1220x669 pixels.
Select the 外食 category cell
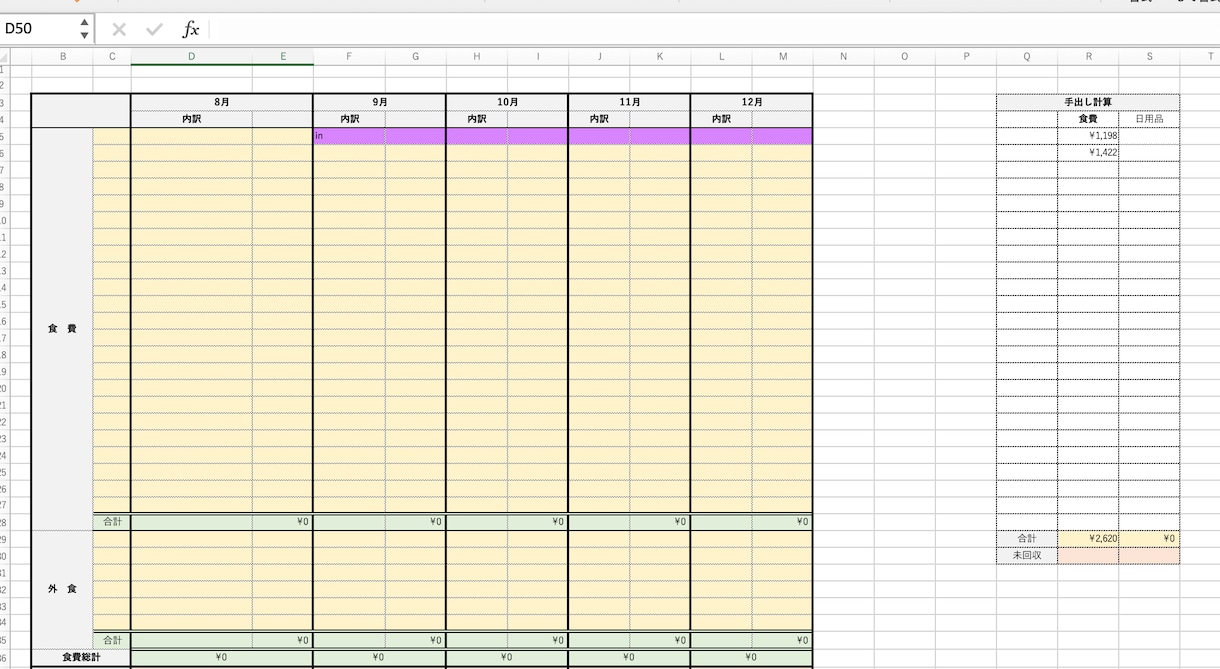click(x=62, y=589)
